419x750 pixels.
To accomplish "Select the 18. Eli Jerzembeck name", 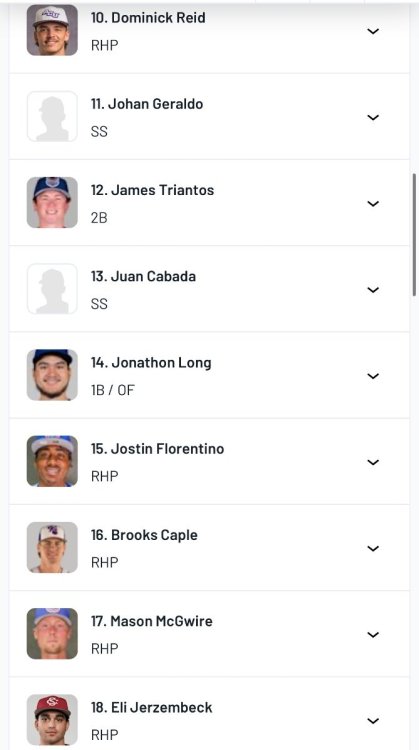I will coord(152,707).
